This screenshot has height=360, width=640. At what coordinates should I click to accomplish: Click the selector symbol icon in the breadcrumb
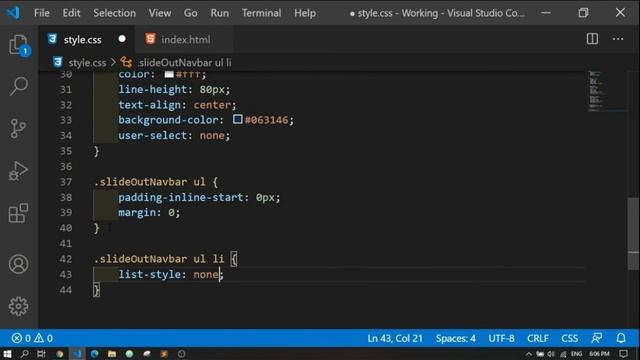point(126,62)
